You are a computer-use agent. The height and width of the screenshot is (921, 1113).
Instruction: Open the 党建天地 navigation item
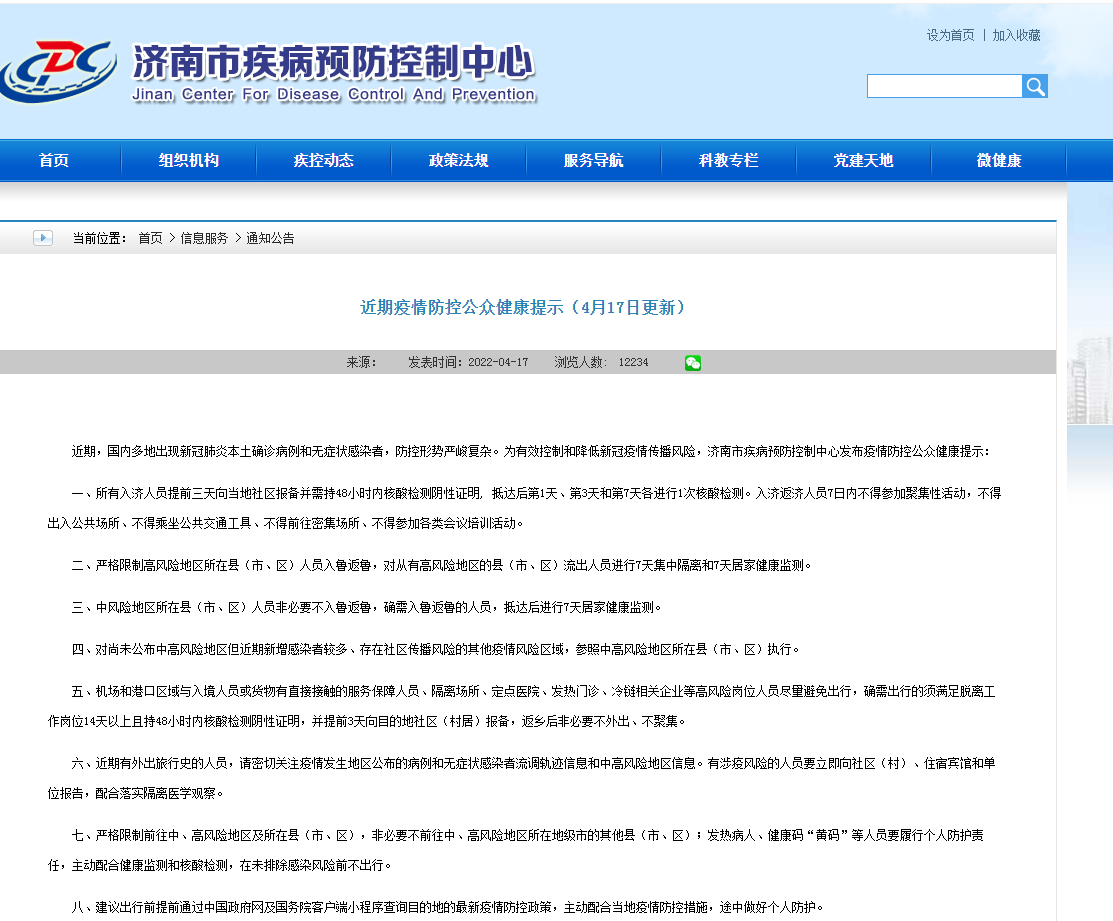coord(863,160)
